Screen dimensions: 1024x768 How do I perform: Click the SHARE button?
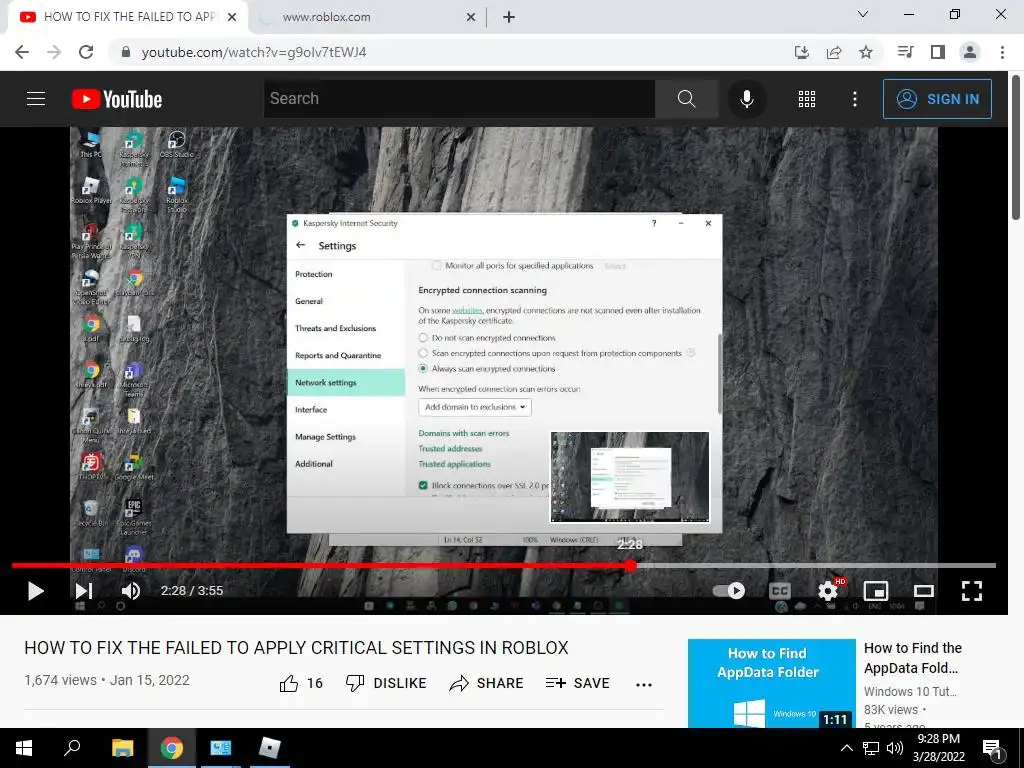pos(487,683)
